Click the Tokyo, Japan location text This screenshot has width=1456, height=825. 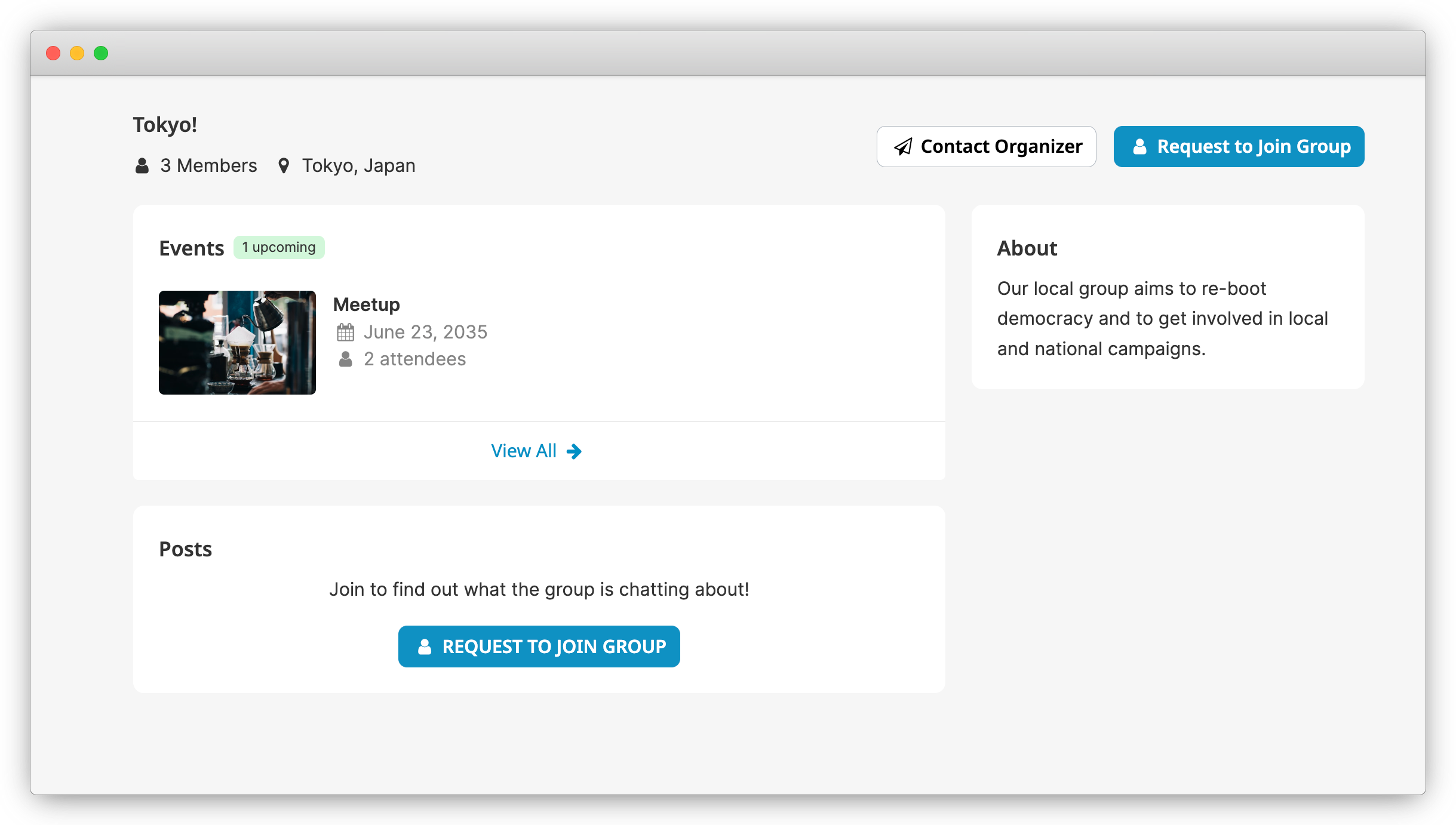[358, 165]
